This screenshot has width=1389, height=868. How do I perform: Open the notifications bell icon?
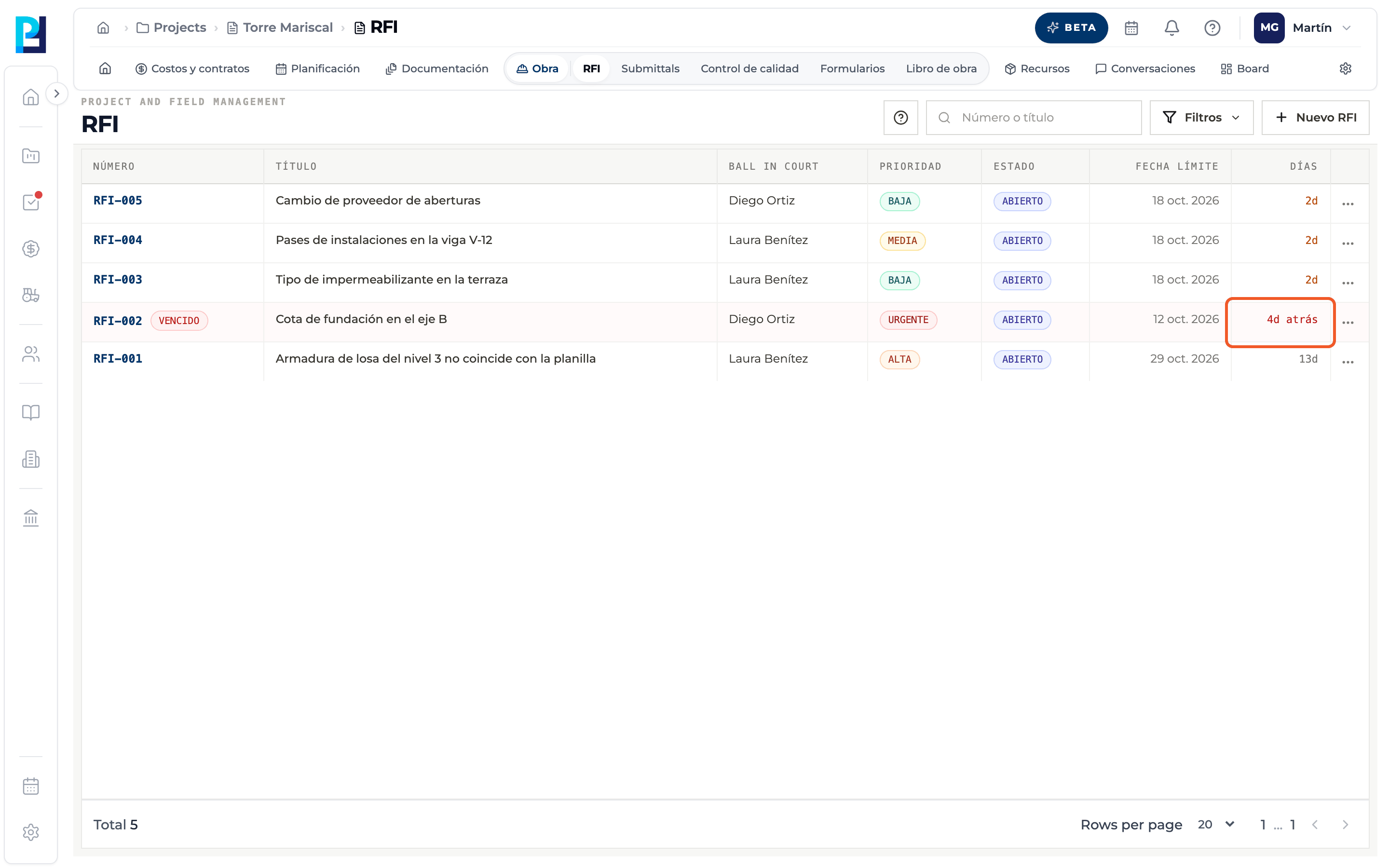[1171, 27]
